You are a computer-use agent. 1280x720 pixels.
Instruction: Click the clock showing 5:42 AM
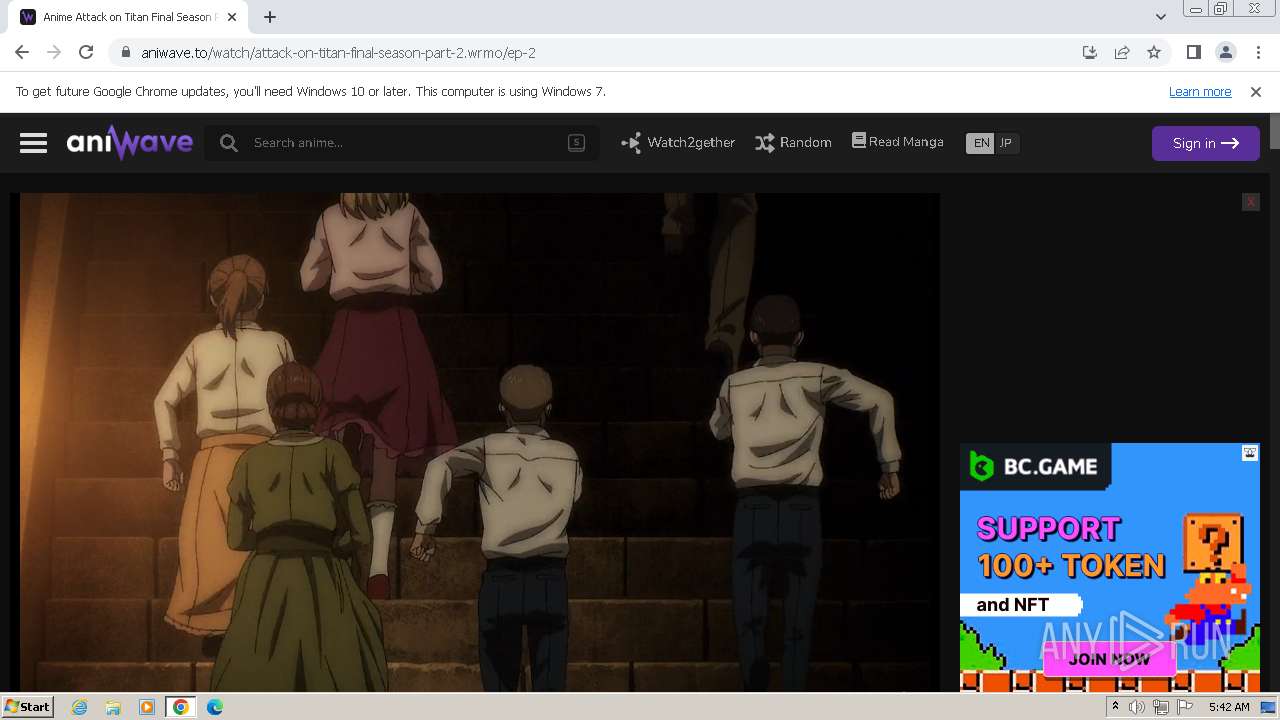point(1229,707)
